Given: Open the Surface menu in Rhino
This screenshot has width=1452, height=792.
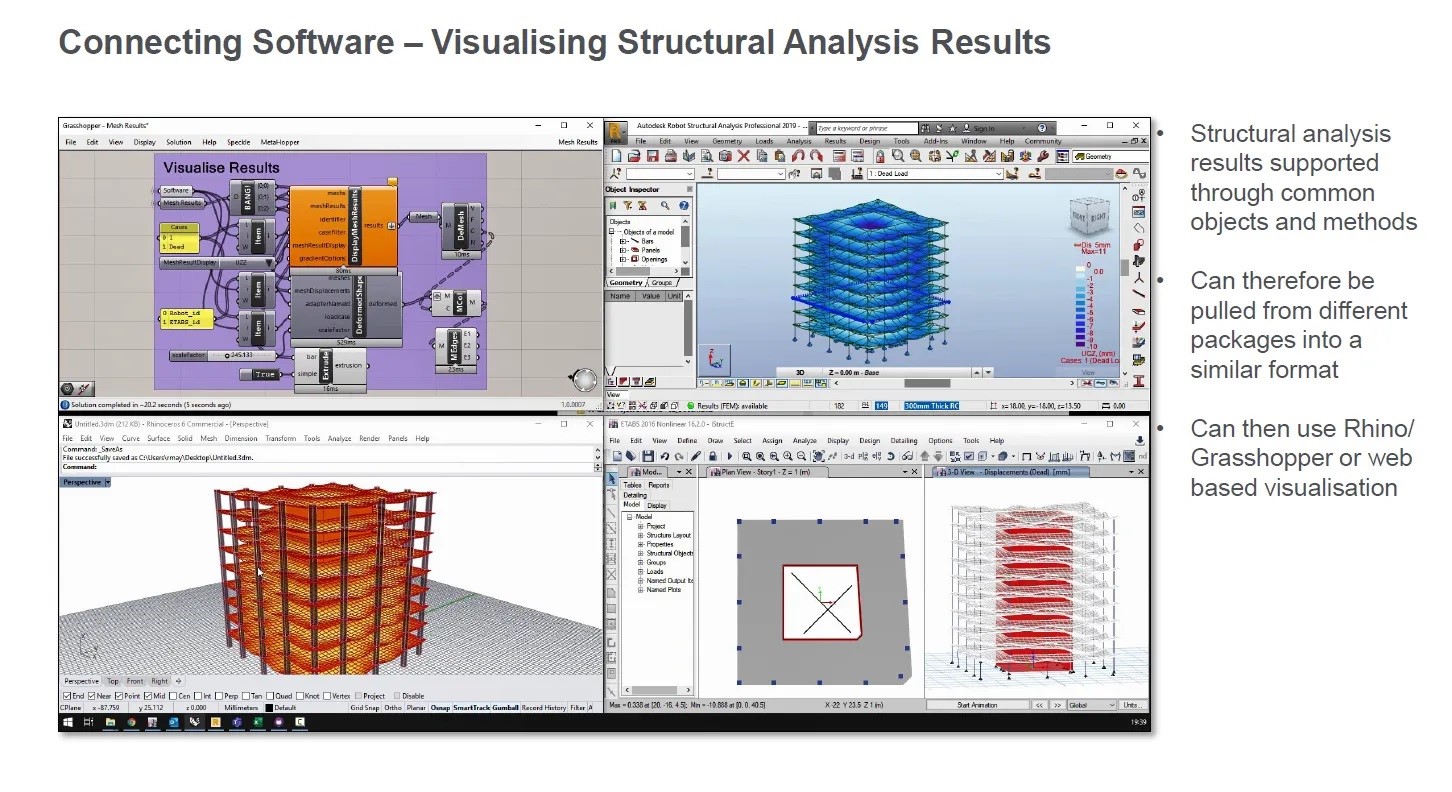Looking at the screenshot, I should (x=159, y=438).
